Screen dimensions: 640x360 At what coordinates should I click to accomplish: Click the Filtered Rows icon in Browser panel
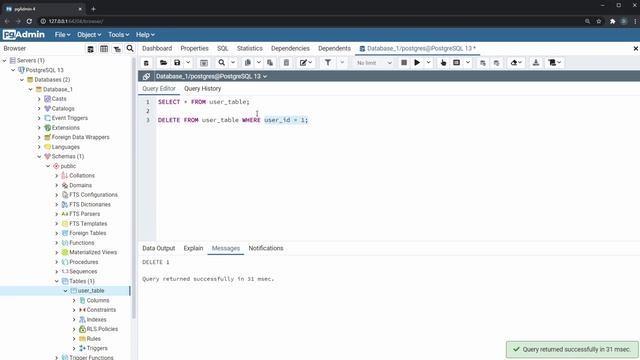(117, 49)
